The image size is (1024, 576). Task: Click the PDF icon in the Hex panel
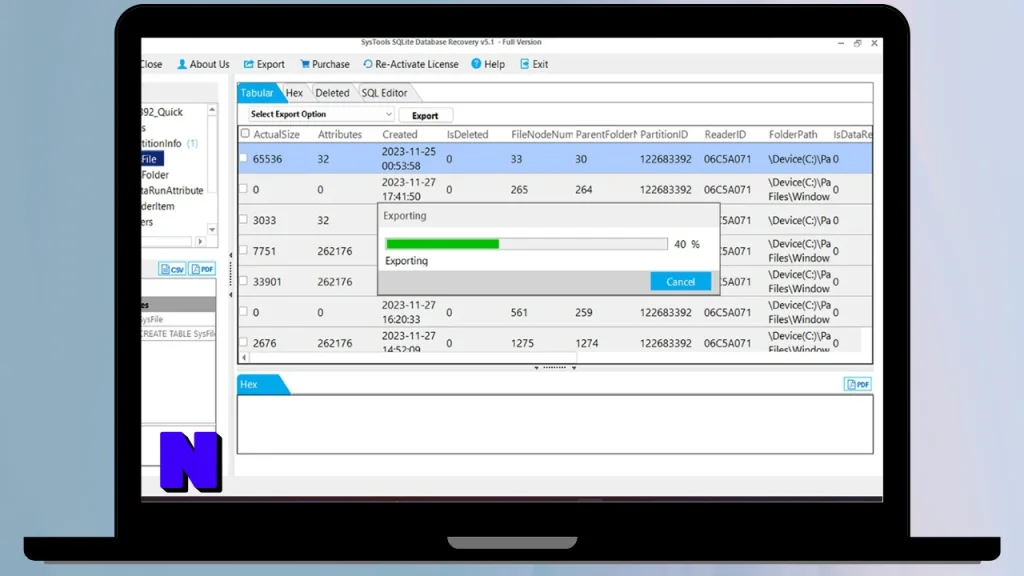[x=857, y=384]
